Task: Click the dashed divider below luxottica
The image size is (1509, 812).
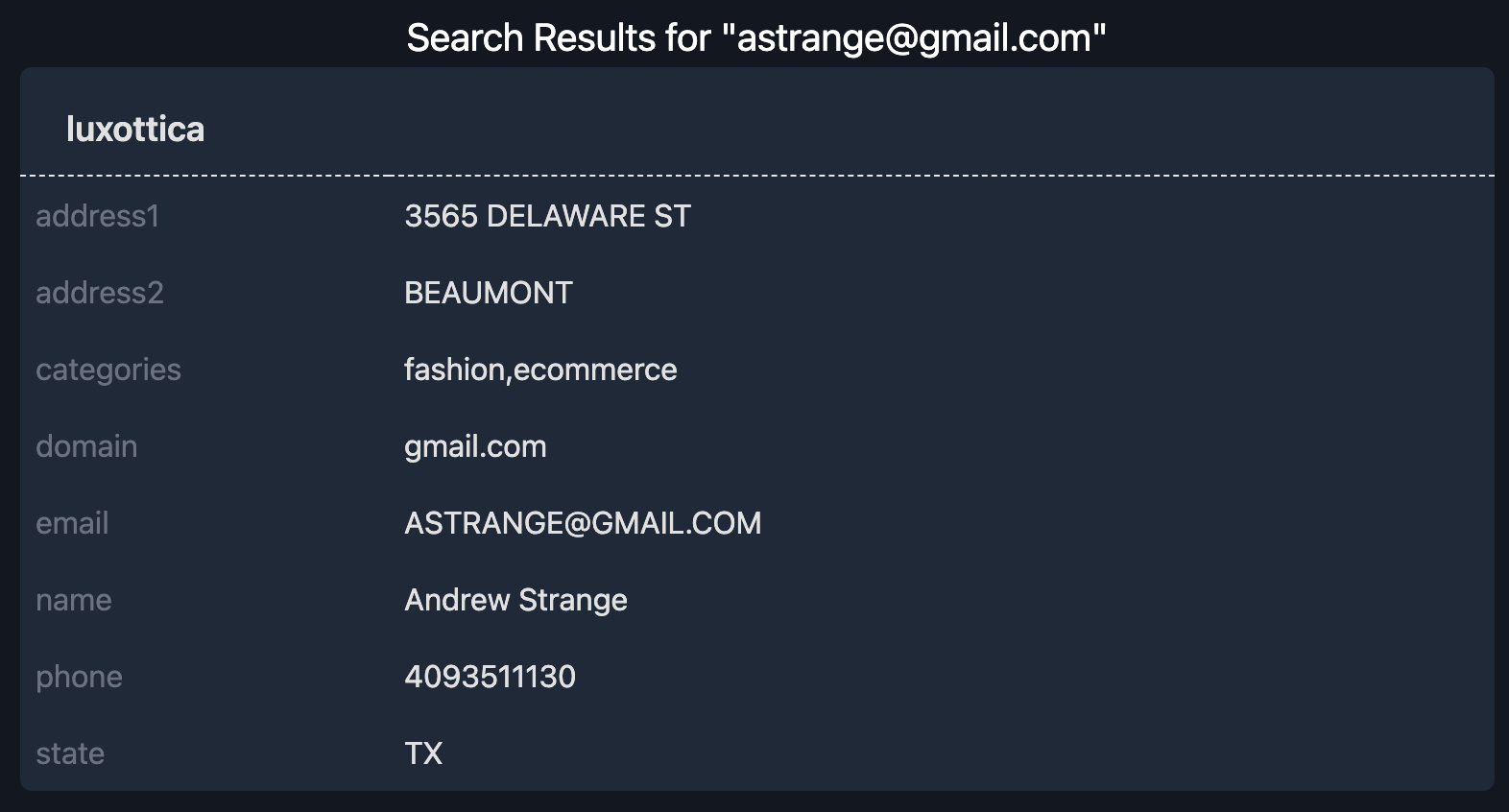Action: click(756, 176)
